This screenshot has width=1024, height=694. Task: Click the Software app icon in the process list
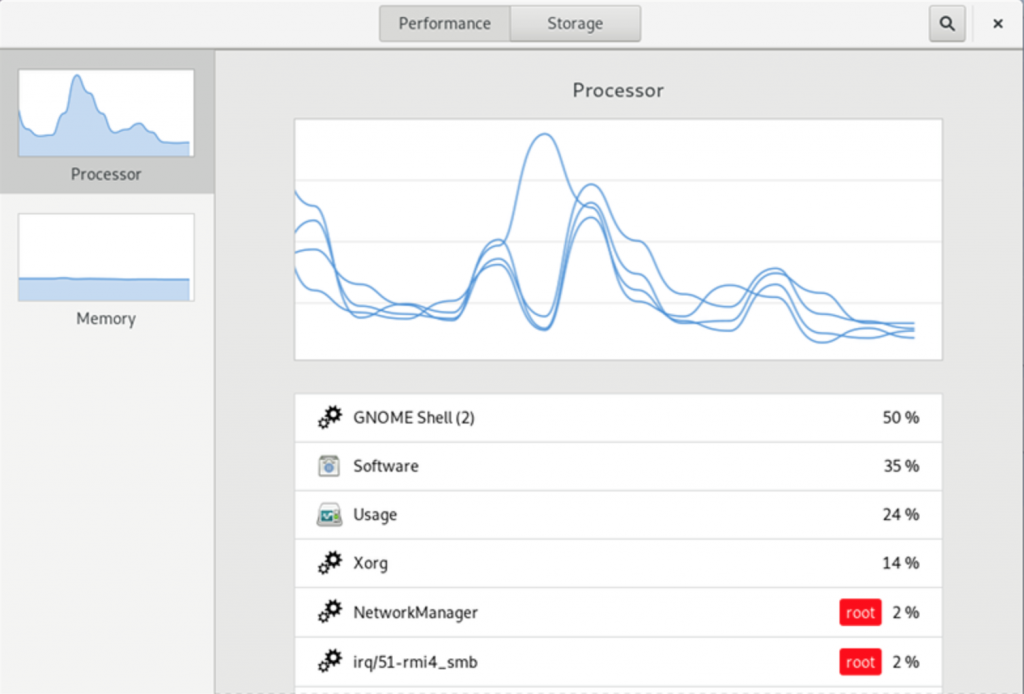[x=329, y=466]
